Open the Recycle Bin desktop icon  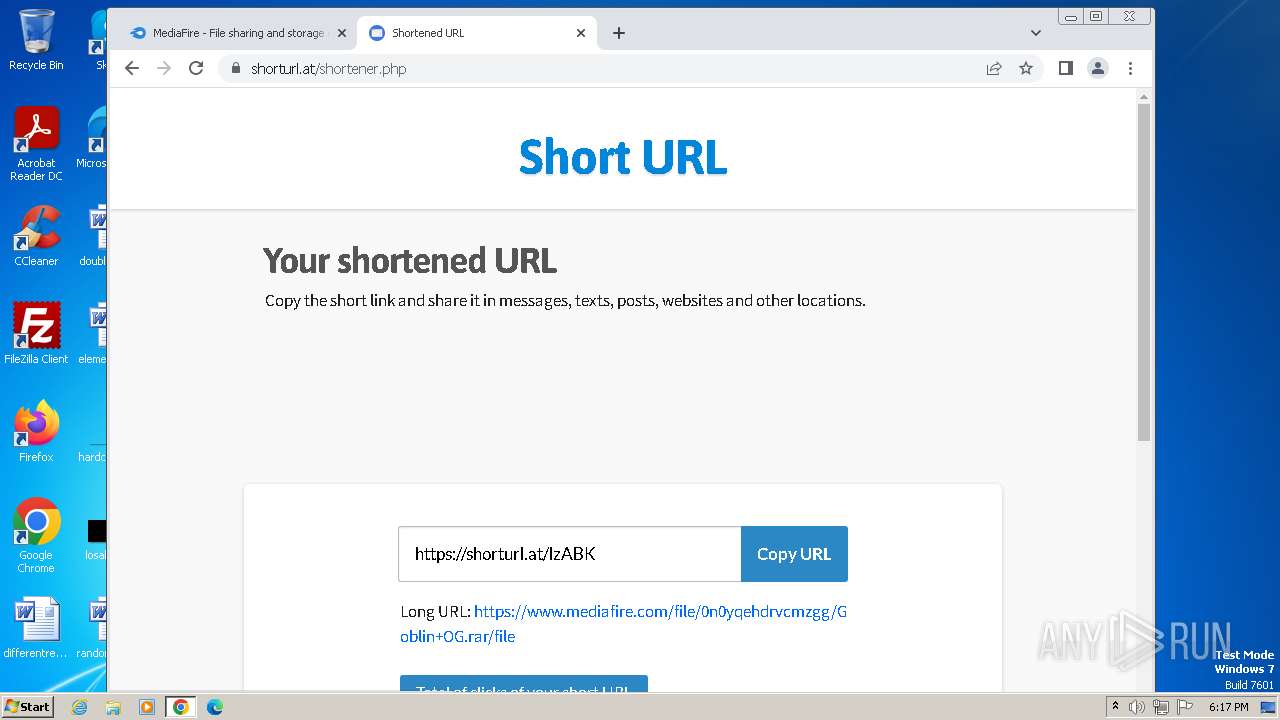(36, 40)
